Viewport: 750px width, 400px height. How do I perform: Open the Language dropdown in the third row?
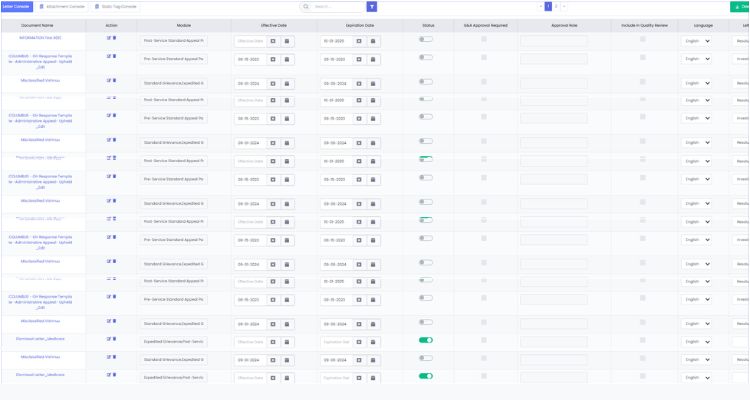[x=696, y=83]
